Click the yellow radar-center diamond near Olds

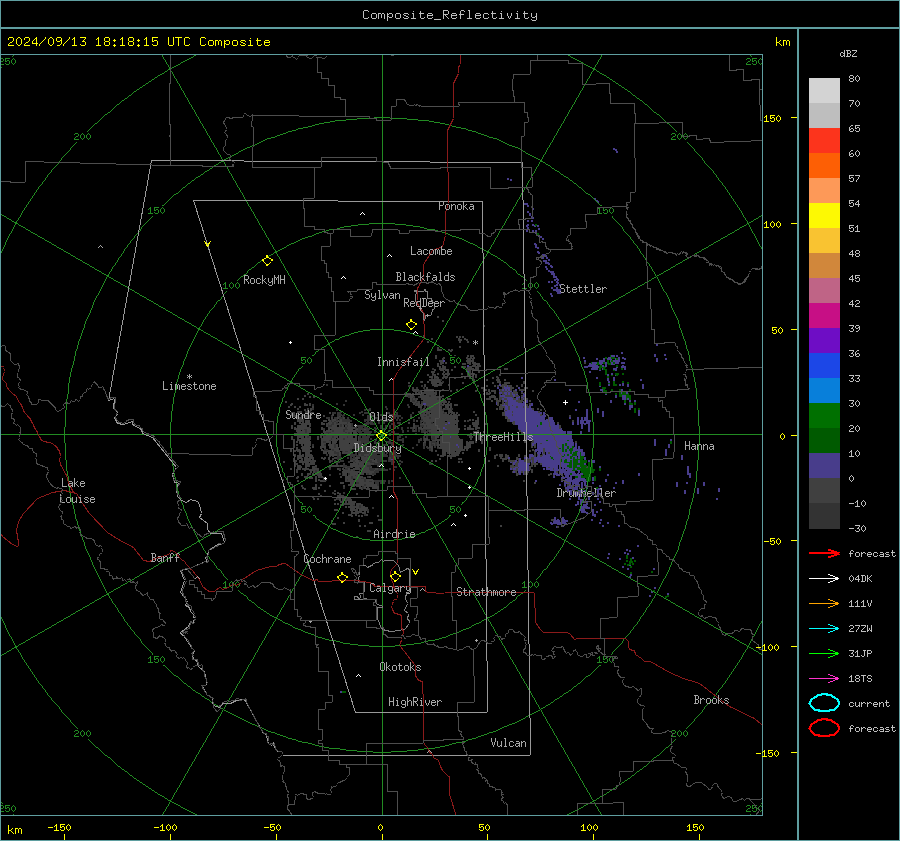pyautogui.click(x=381, y=436)
